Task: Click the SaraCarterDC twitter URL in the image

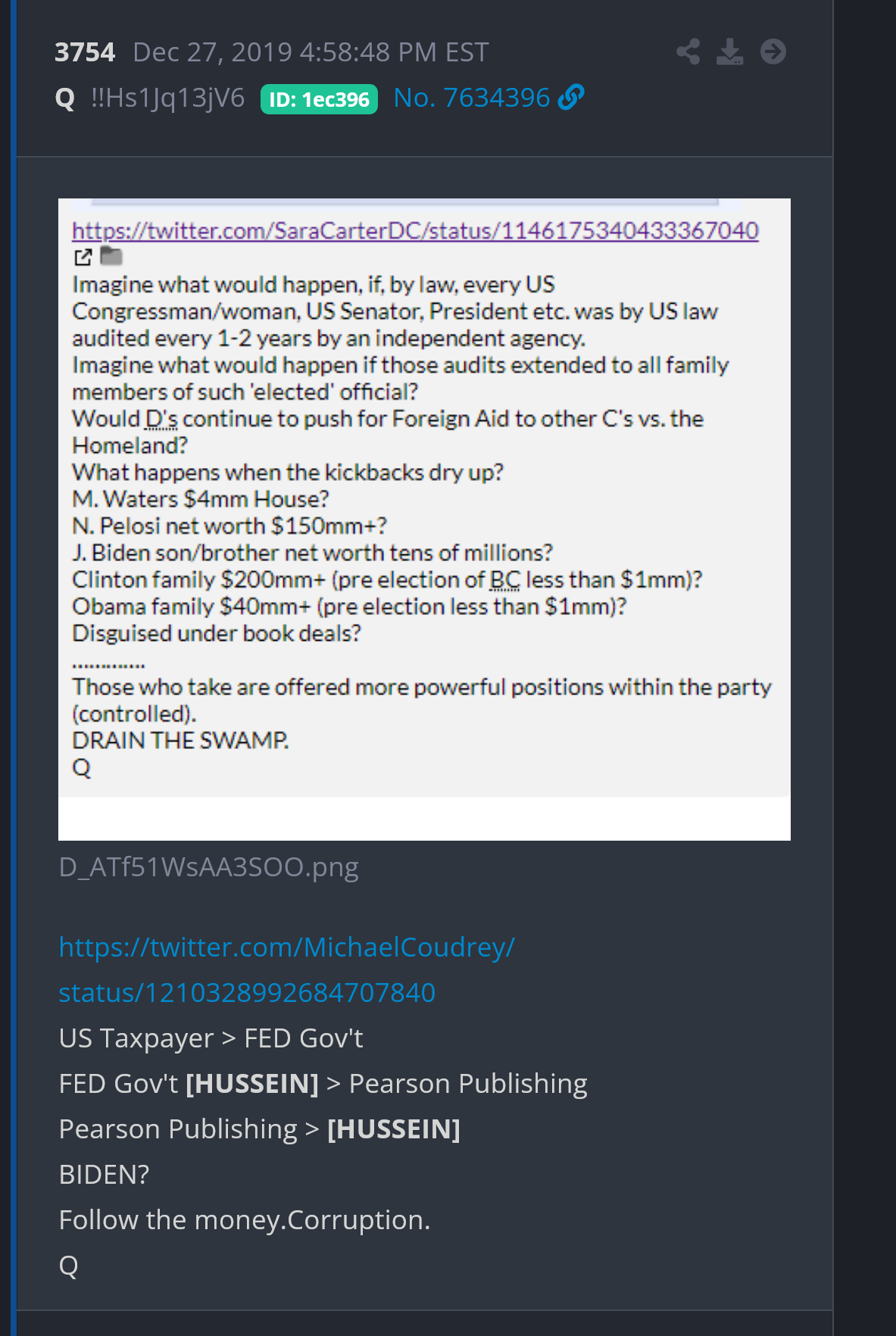Action: pos(415,230)
